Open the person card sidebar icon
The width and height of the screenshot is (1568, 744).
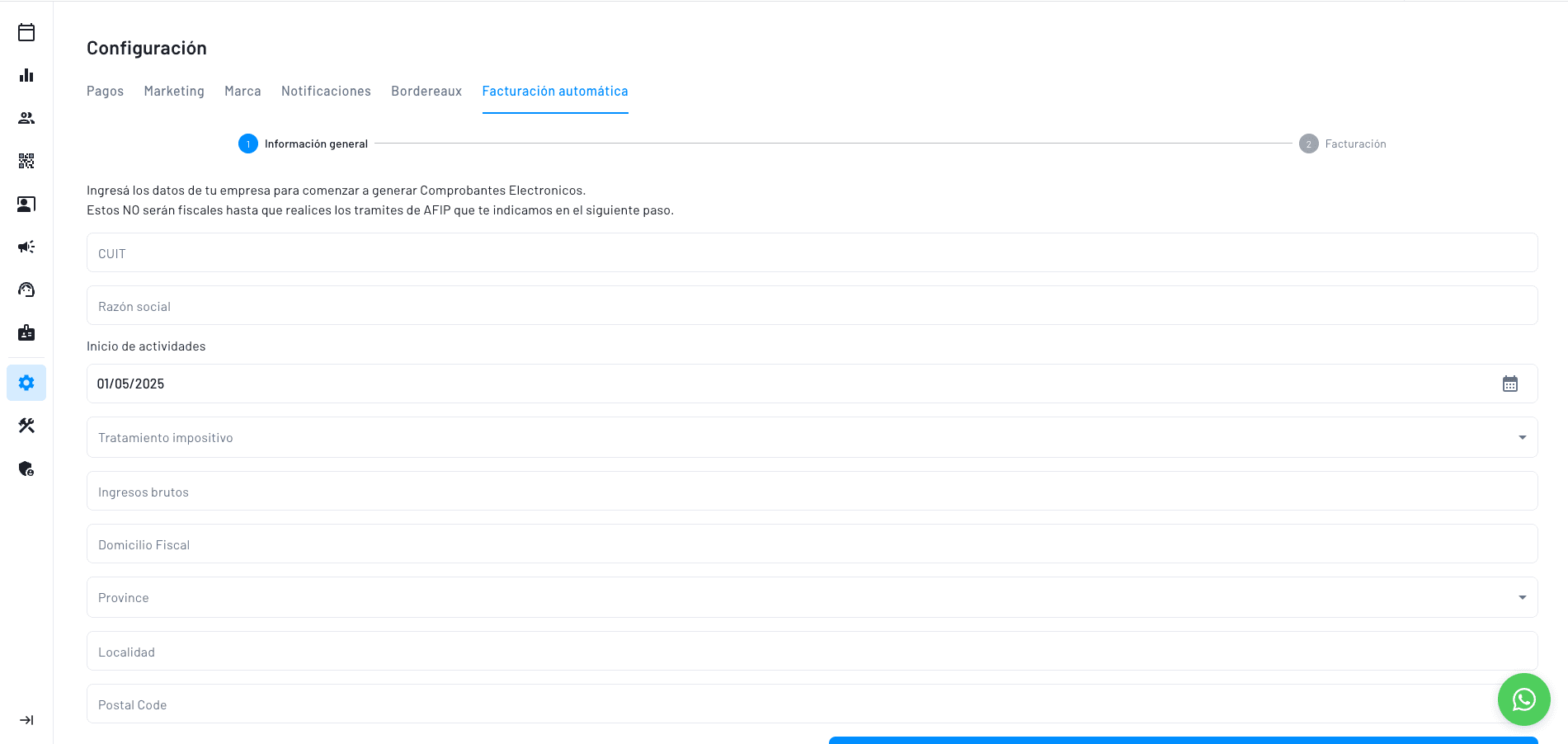(x=26, y=204)
